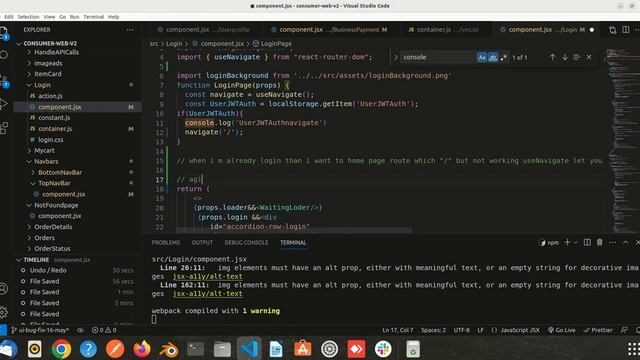Switch to the DEBUG CONSOLE tab
The image size is (640, 360).
coord(246,242)
